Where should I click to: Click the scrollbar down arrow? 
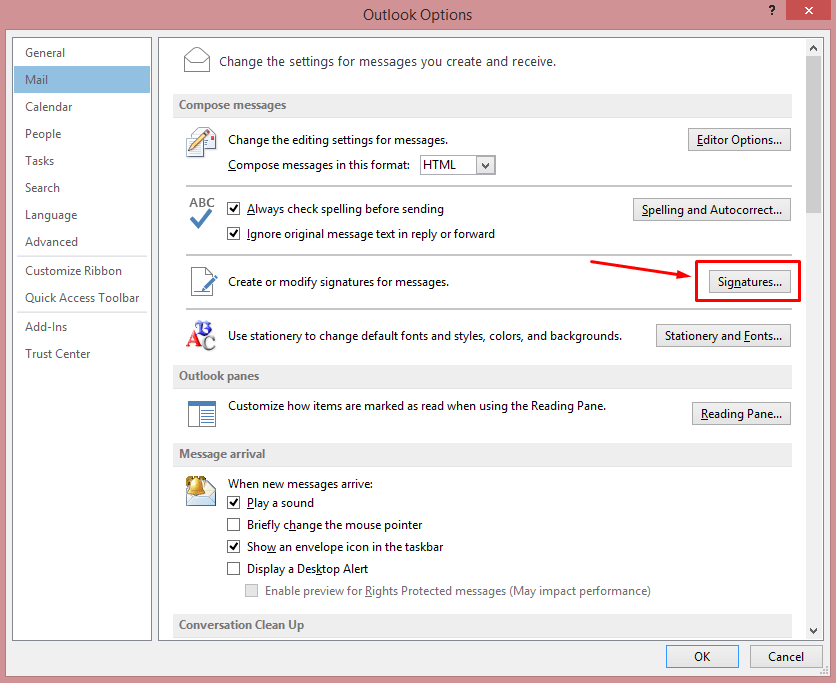tap(814, 629)
